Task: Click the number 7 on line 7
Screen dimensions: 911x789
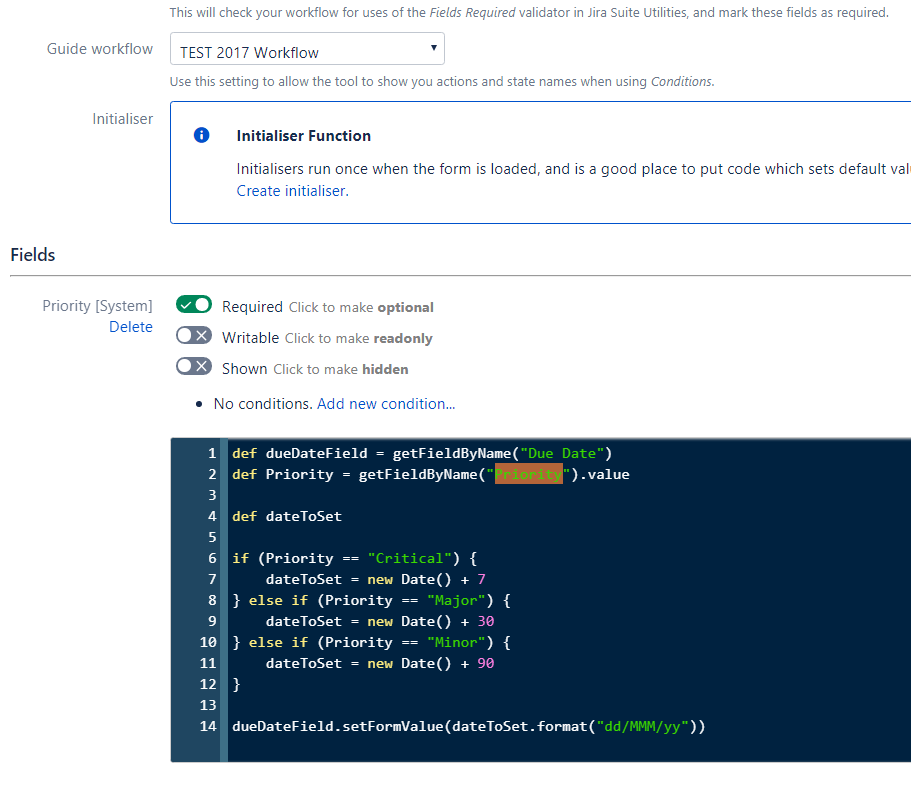Action: pyautogui.click(x=482, y=579)
